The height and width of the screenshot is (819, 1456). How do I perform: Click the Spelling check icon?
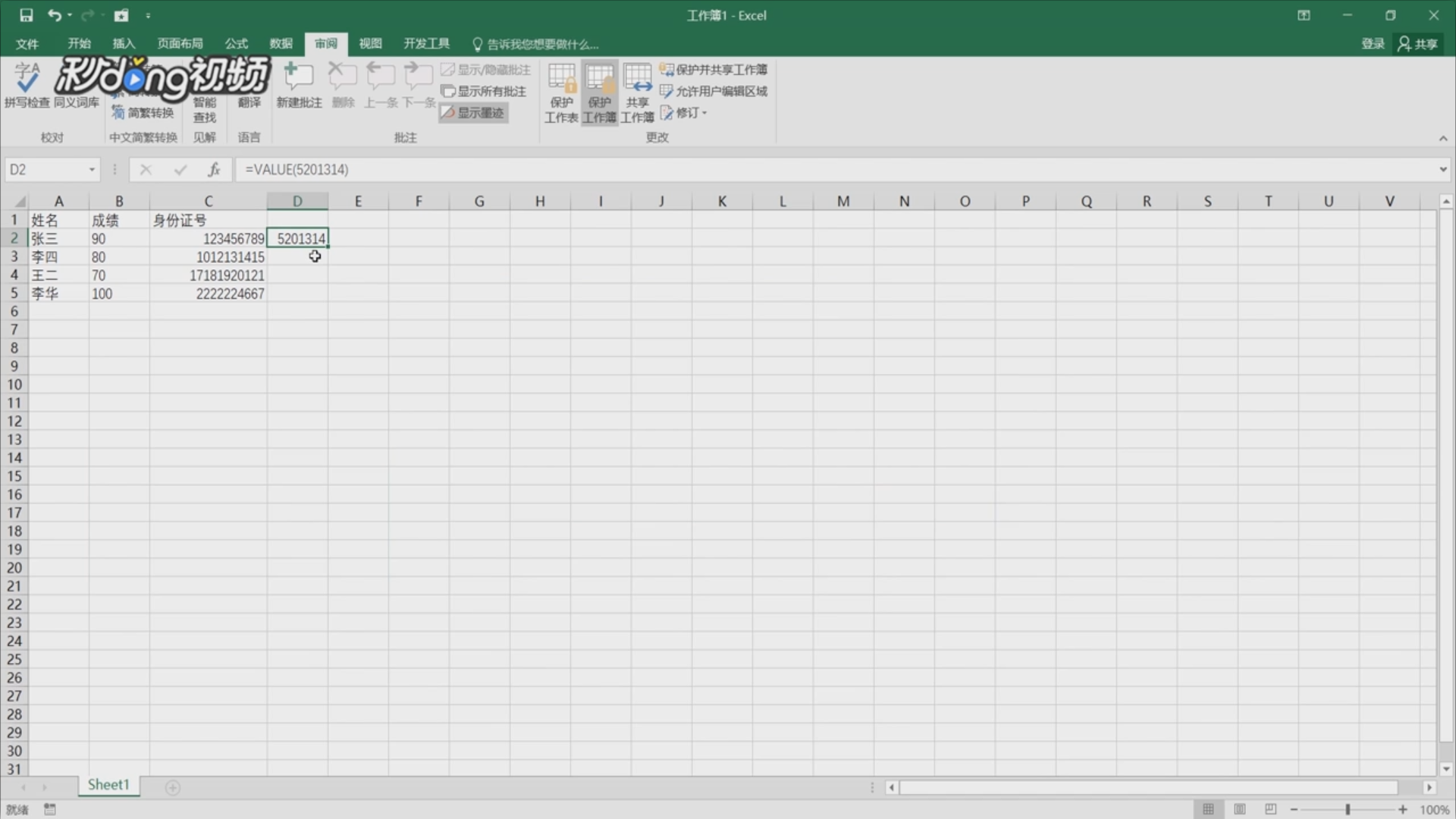coord(27,85)
